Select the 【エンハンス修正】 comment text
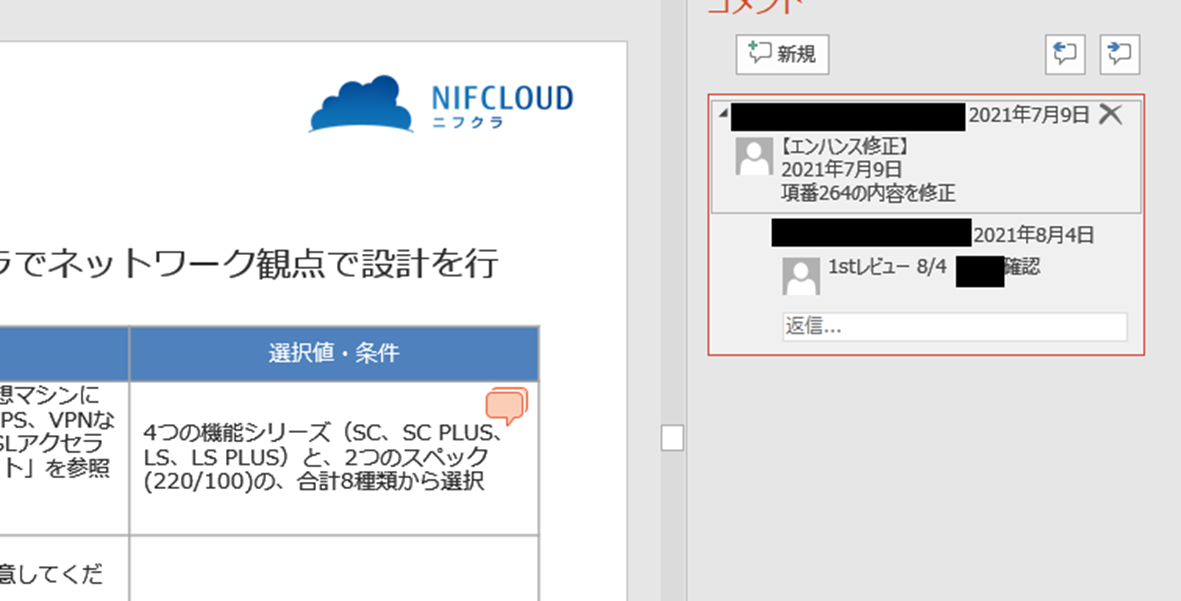The width and height of the screenshot is (1181, 601). coord(845,146)
